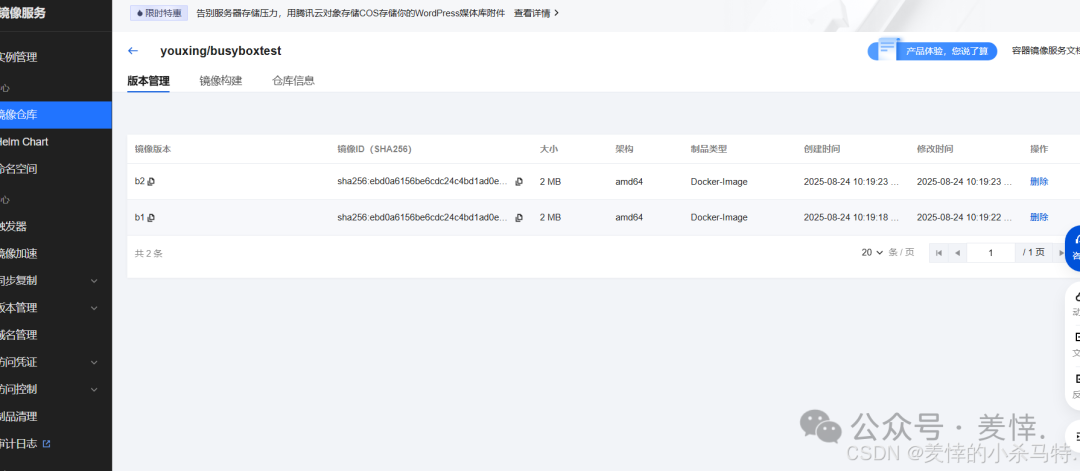Viewport: 1080px width, 471px height.
Task: Select 镜像仓库 in the sidebar
Action: click(x=56, y=115)
